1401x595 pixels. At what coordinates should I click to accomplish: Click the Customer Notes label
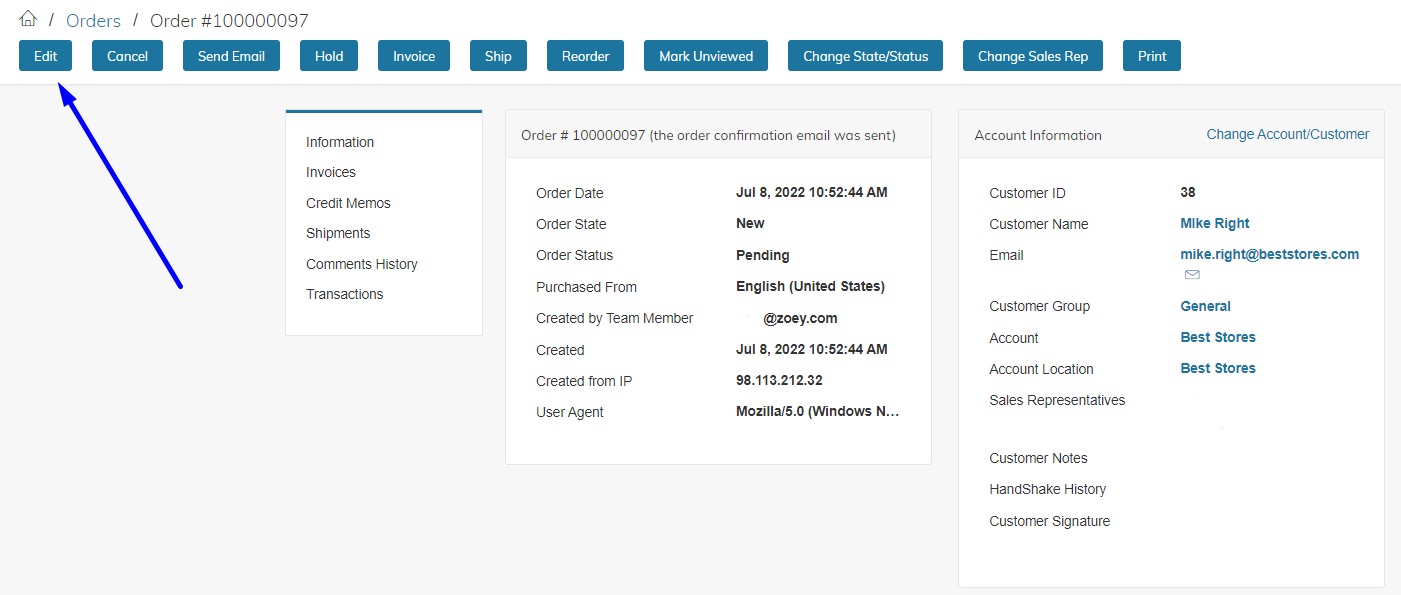pyautogui.click(x=1038, y=458)
